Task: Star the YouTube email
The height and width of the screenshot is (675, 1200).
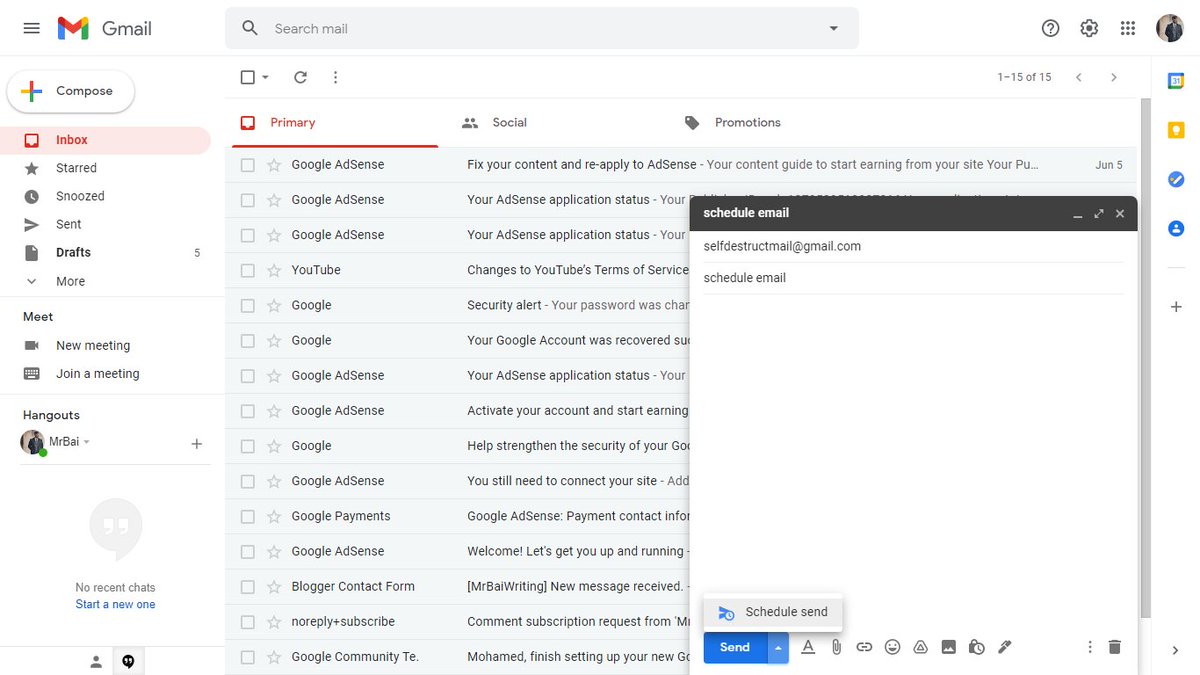Action: coord(274,270)
